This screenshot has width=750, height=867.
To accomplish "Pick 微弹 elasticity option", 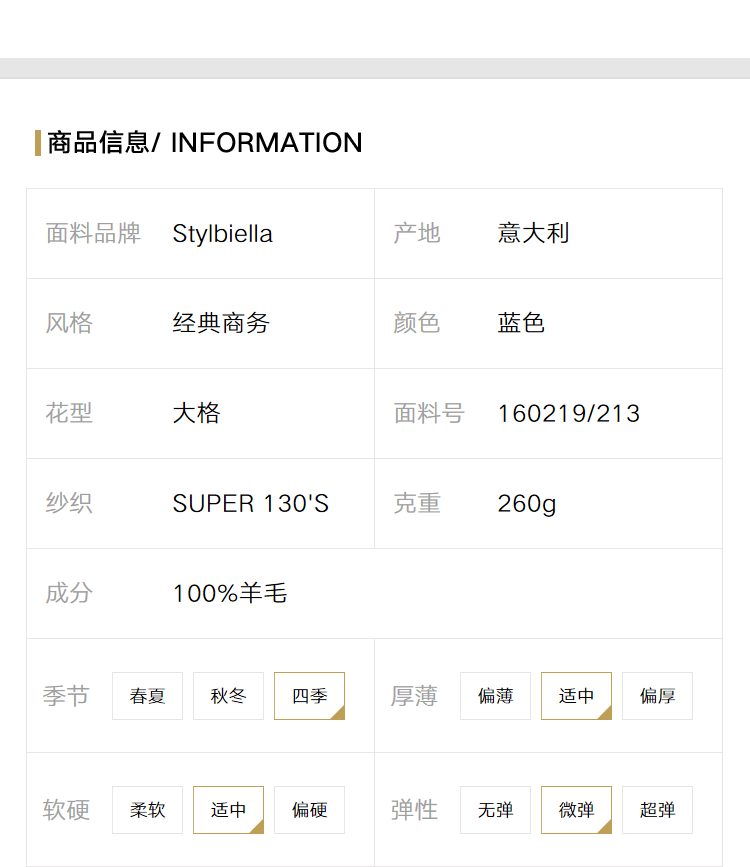I will tap(576, 809).
